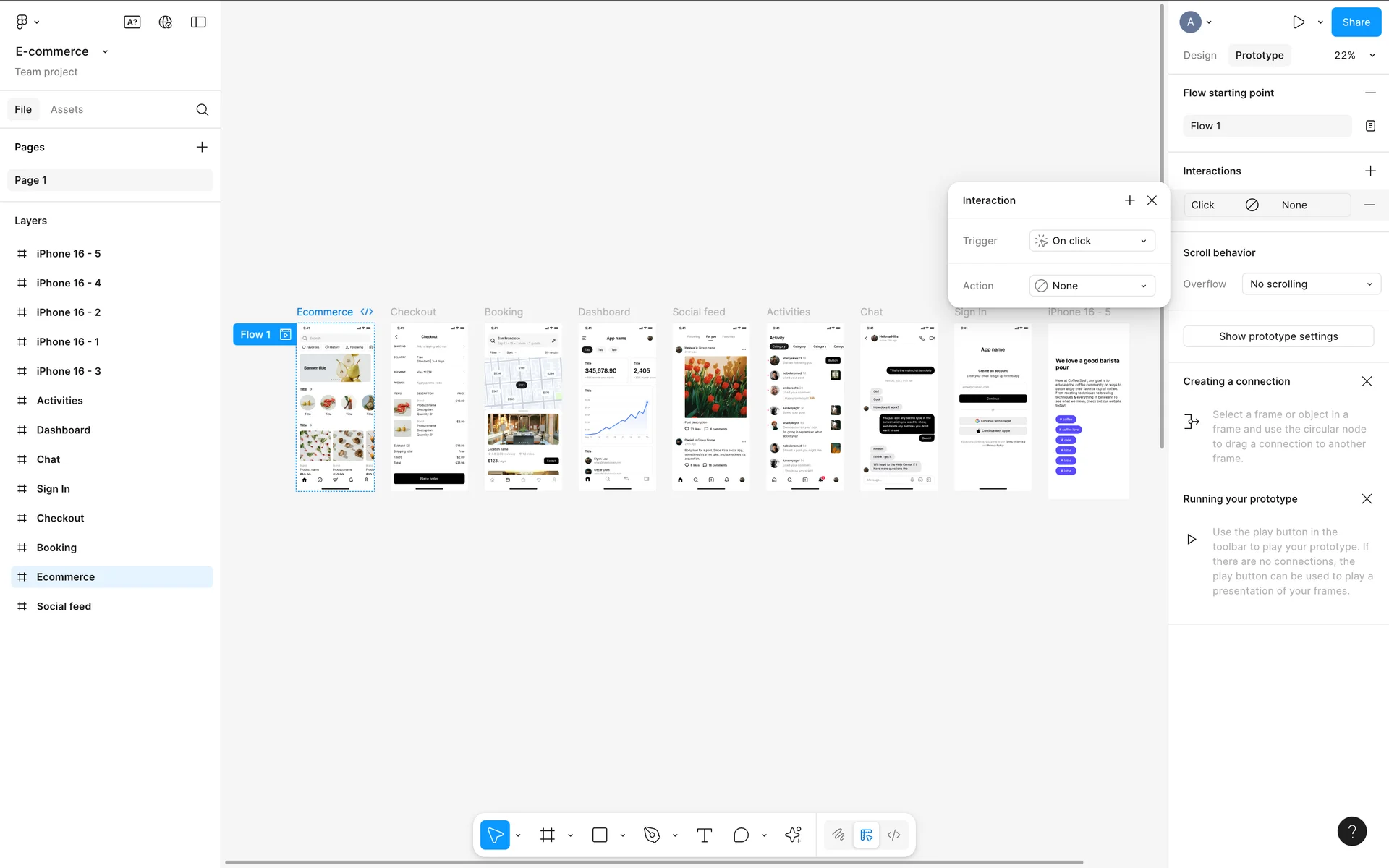Select the Pen tool
This screenshot has width=1389, height=868.
tap(652, 835)
